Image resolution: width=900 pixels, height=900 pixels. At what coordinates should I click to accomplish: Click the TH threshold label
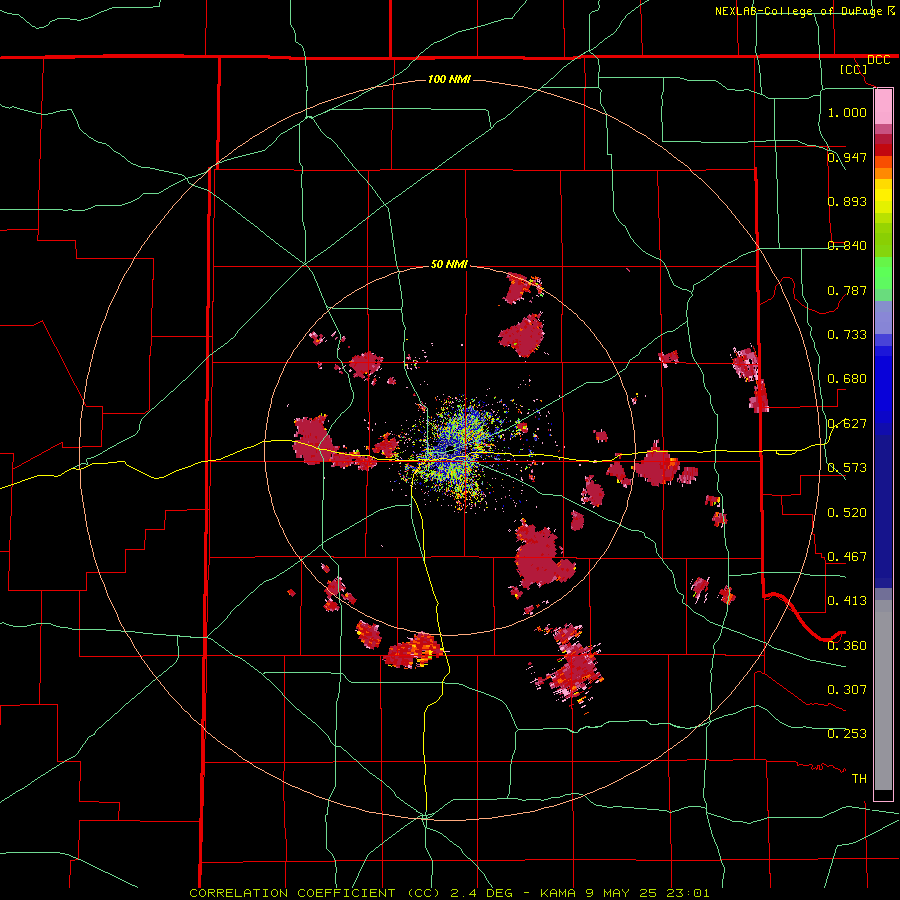(x=859, y=778)
